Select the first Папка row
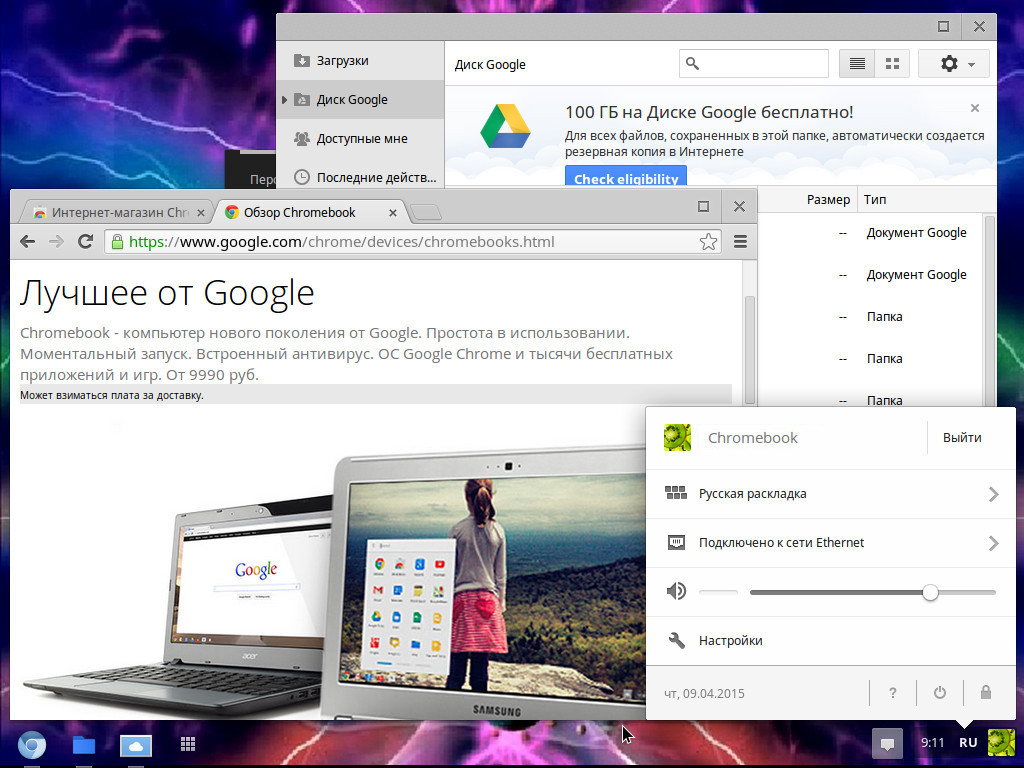This screenshot has height=768, width=1024. pos(870,317)
